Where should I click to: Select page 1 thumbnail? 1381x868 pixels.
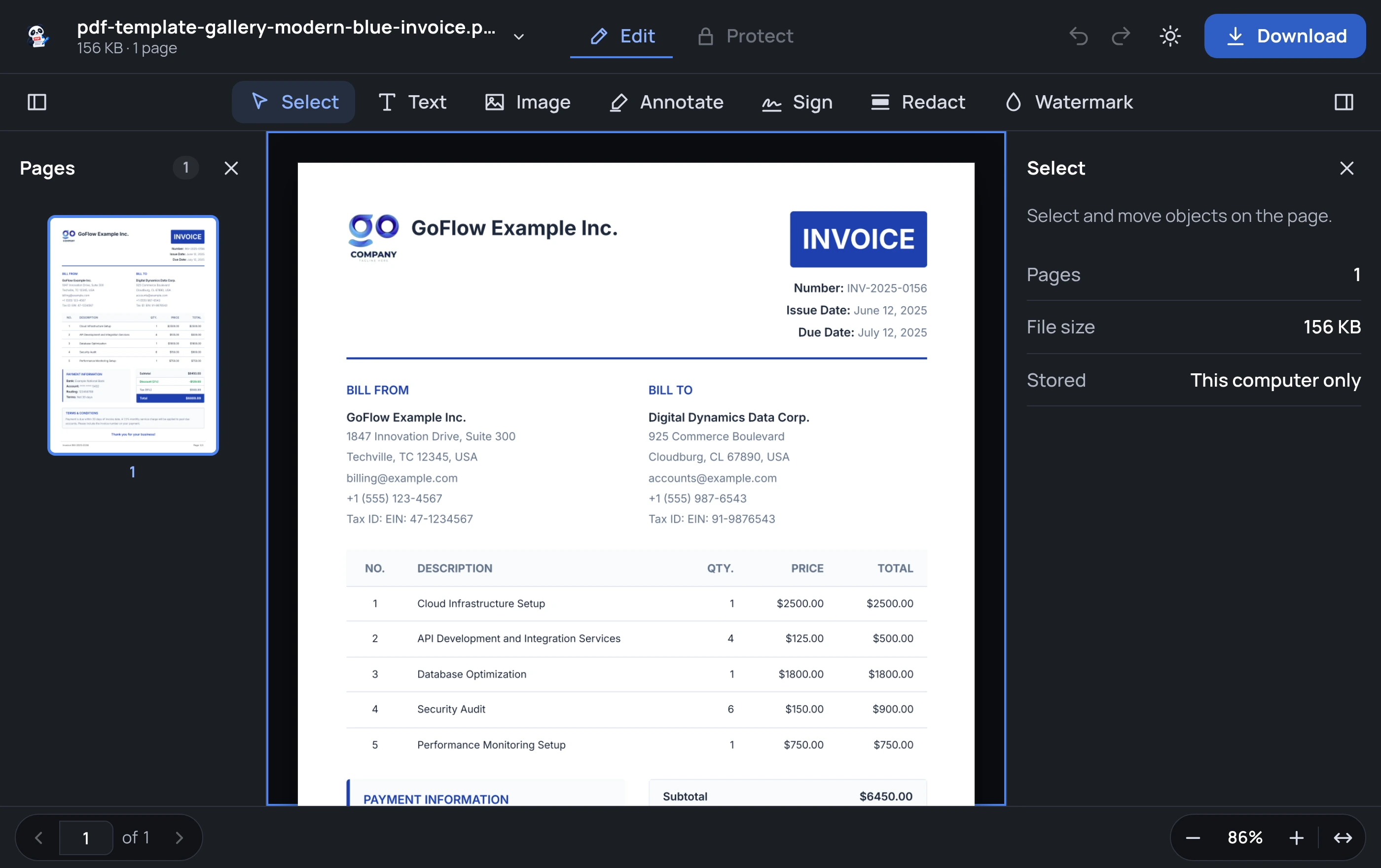pos(133,335)
